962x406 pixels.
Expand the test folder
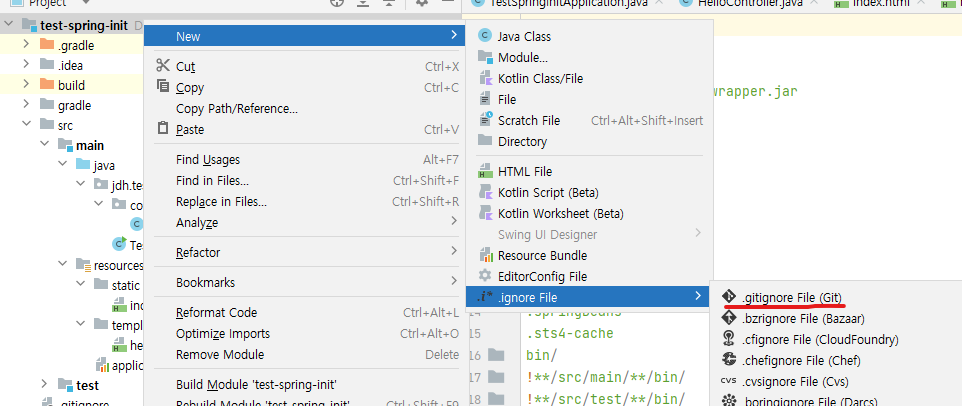pos(44,385)
